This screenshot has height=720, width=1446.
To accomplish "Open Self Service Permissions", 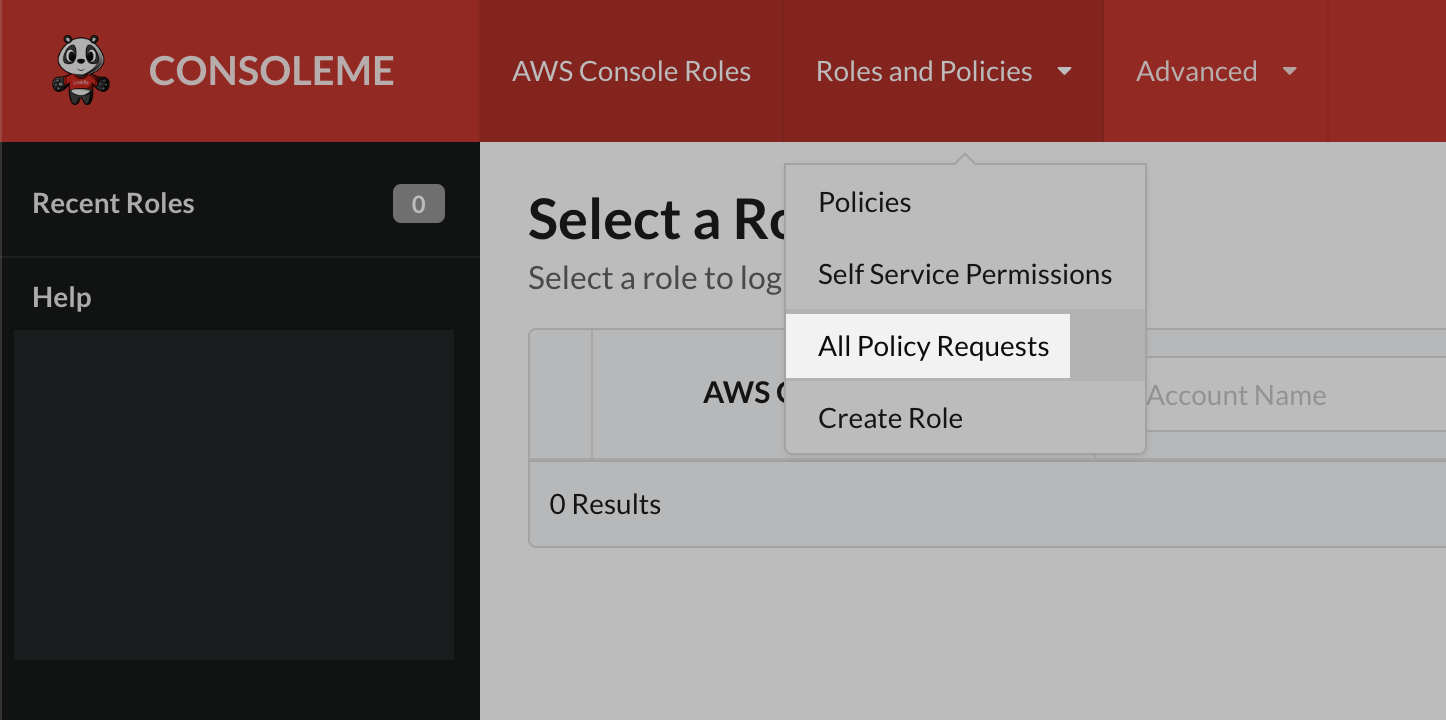I will [964, 274].
